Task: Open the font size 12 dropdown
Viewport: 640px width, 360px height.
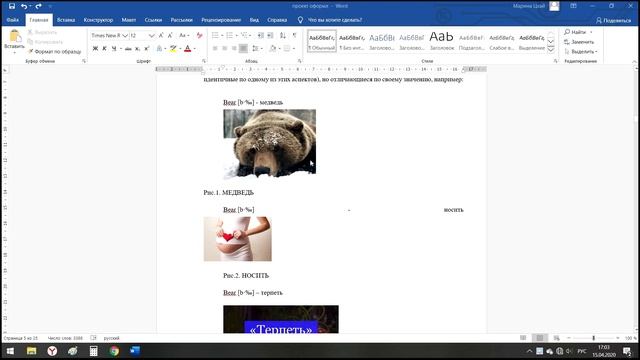Action: coord(151,36)
